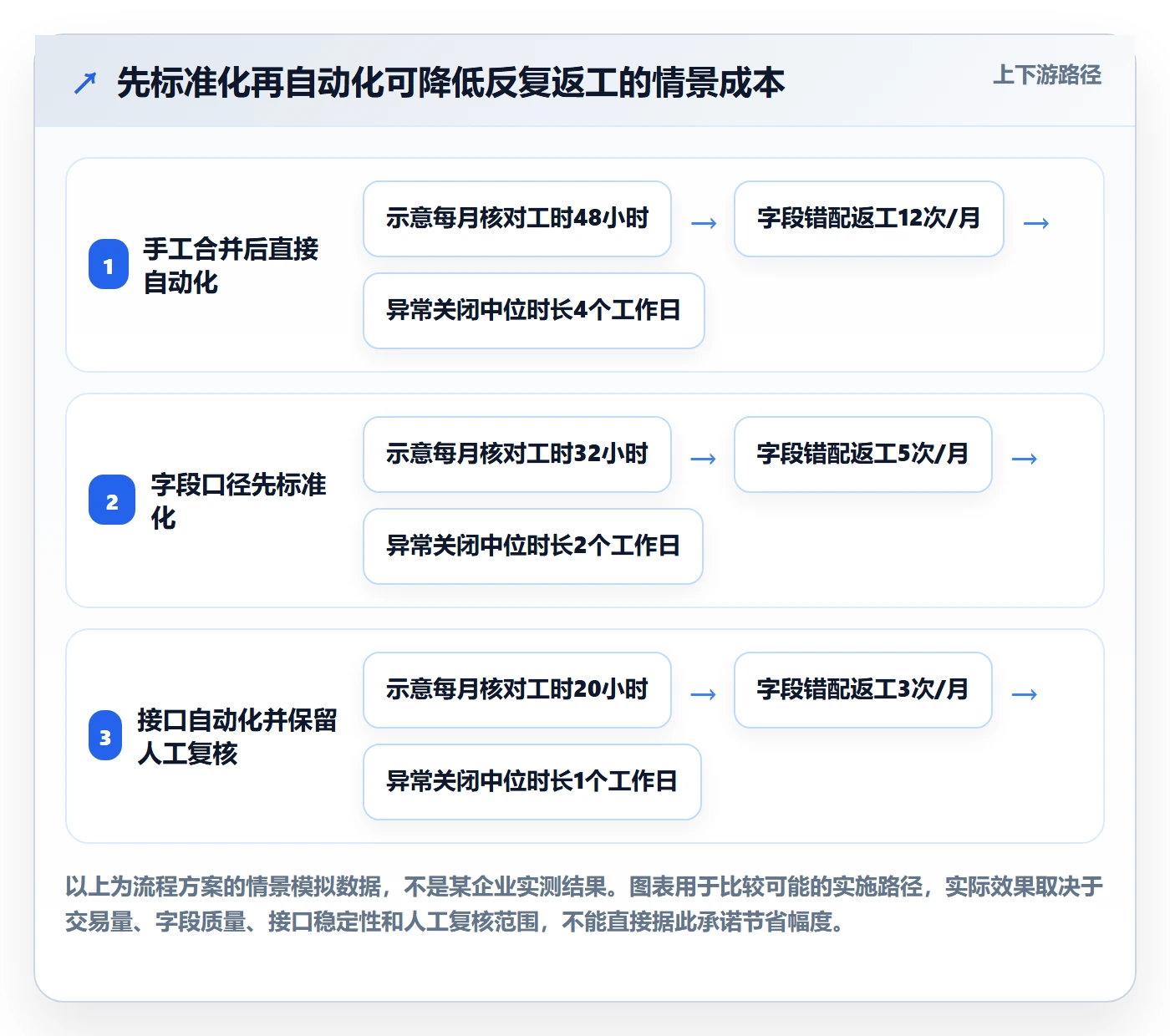This screenshot has width=1170, height=1036.
Task: Click the footnote starting 以上为流程方案的情景模拟数据
Action: pos(584,904)
